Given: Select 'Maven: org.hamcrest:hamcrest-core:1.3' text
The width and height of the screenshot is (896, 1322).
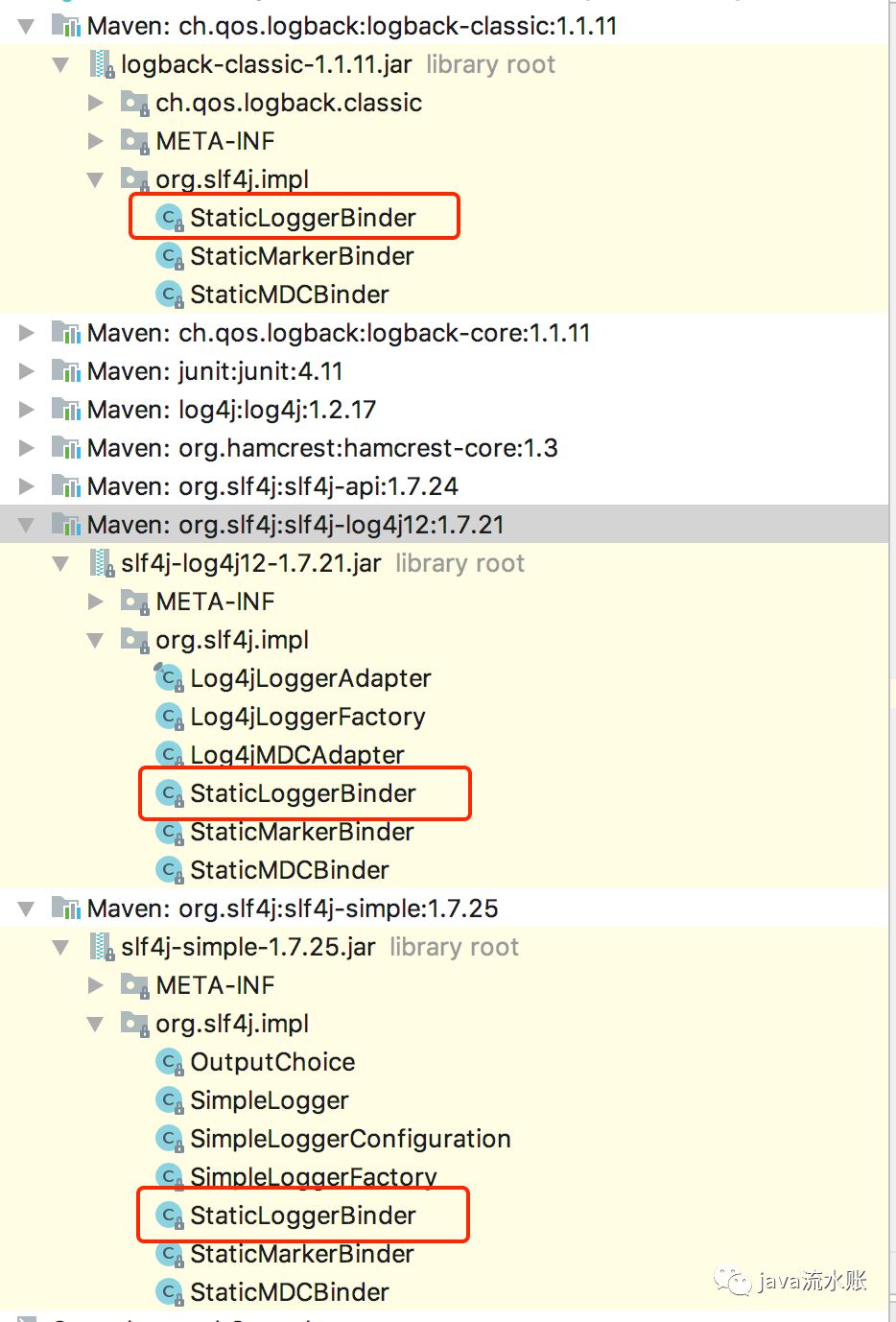Looking at the screenshot, I should 322,448.
